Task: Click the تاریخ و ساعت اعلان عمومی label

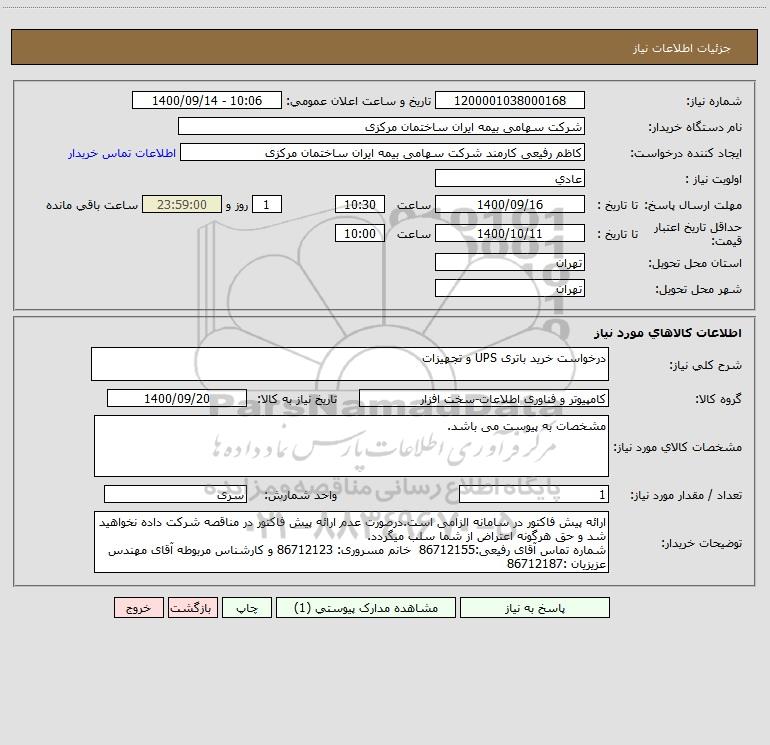Action: (x=359, y=102)
